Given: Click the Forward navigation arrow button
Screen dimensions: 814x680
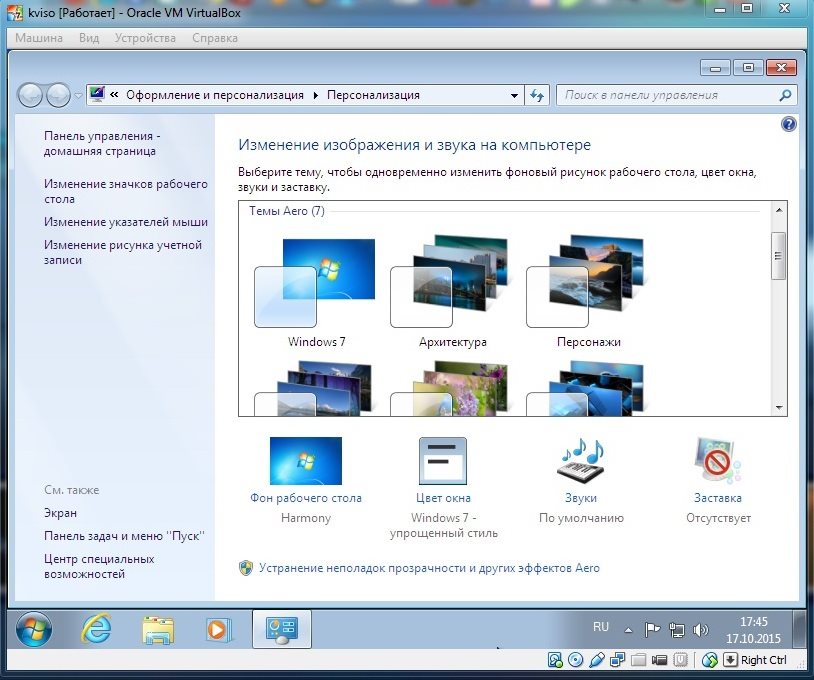Looking at the screenshot, I should coord(58,96).
